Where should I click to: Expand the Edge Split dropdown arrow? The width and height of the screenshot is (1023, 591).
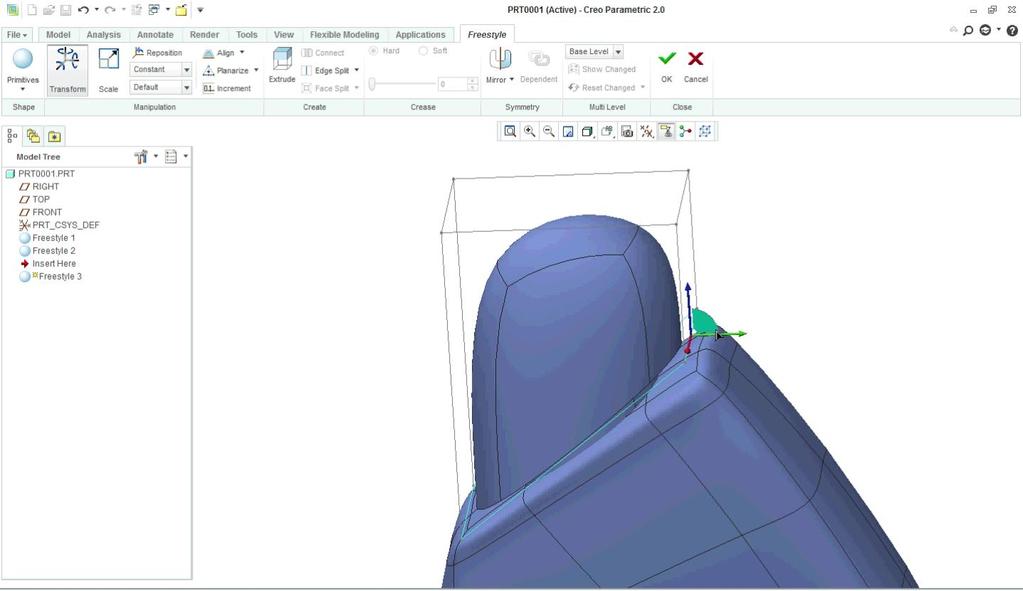(x=357, y=70)
